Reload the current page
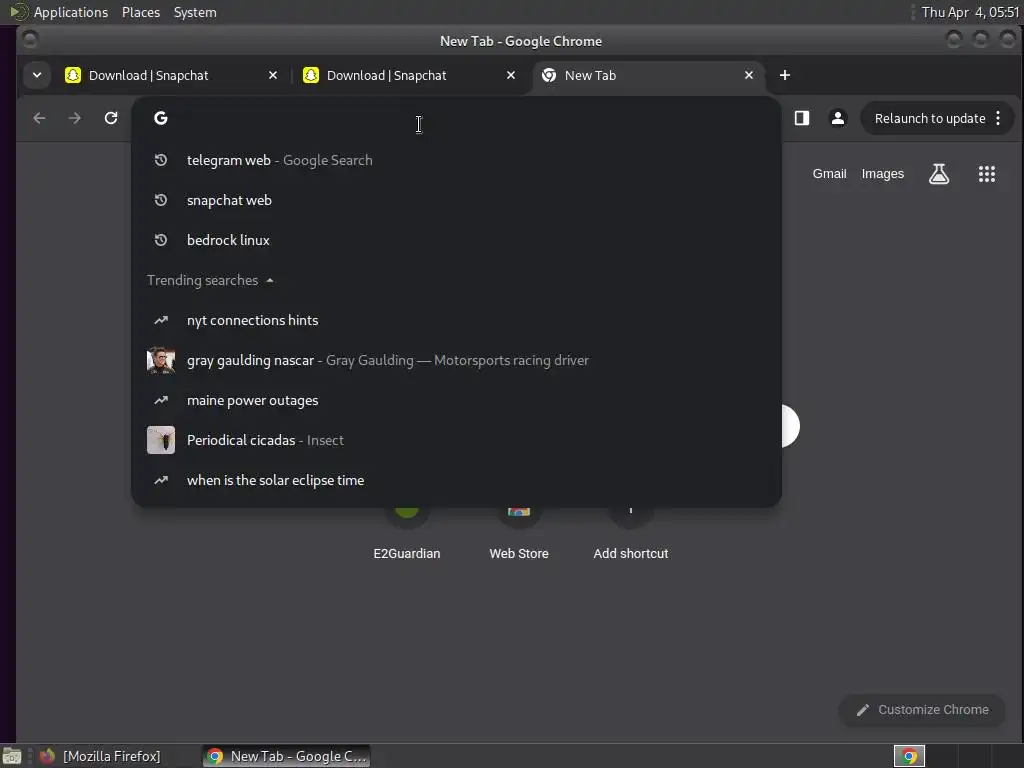Image resolution: width=1024 pixels, height=768 pixels. pos(111,118)
